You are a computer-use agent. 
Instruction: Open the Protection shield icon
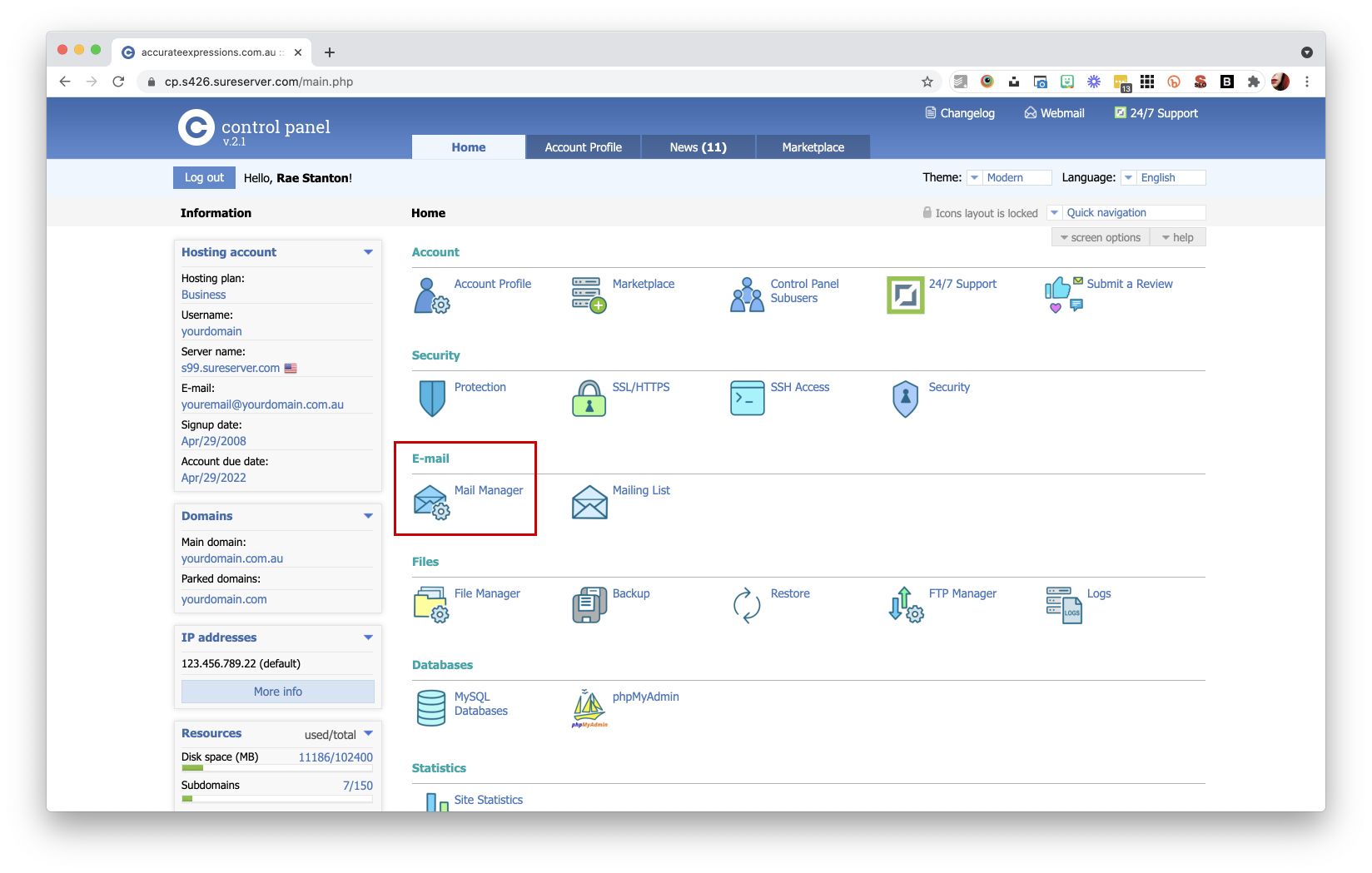coord(432,399)
